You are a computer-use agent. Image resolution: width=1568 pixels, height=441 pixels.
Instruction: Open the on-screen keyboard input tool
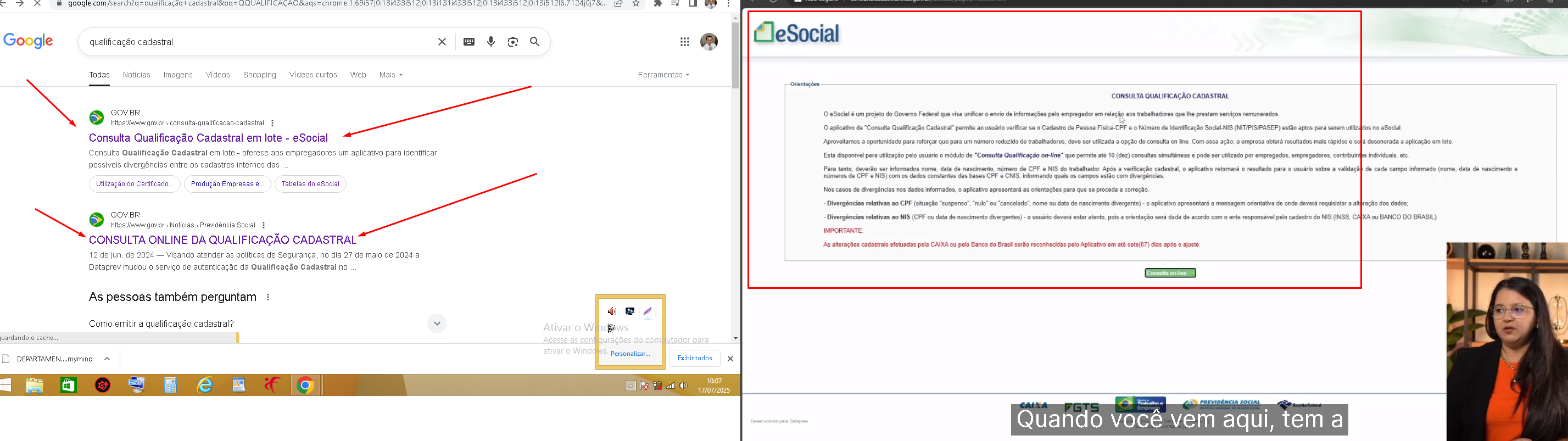468,42
